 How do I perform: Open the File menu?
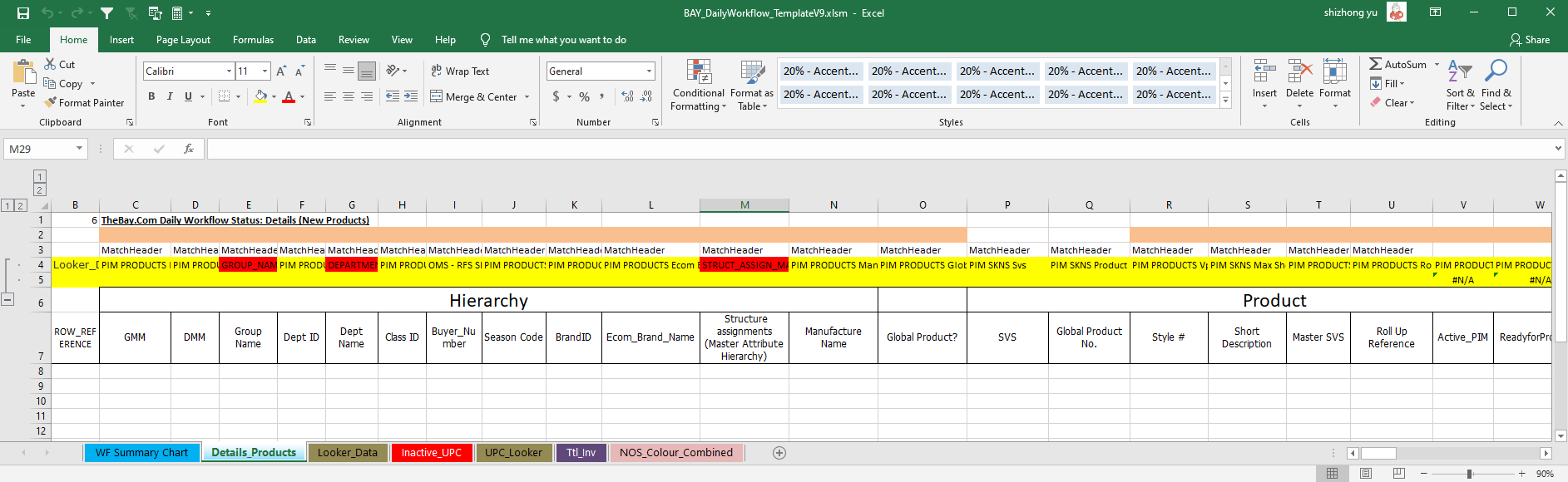[23, 39]
